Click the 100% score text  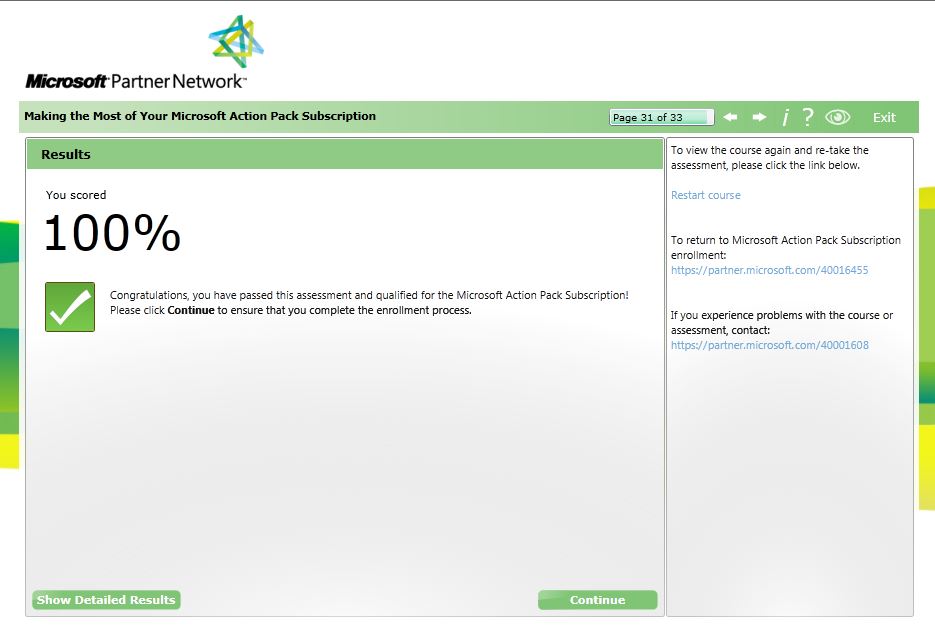pyautogui.click(x=112, y=233)
